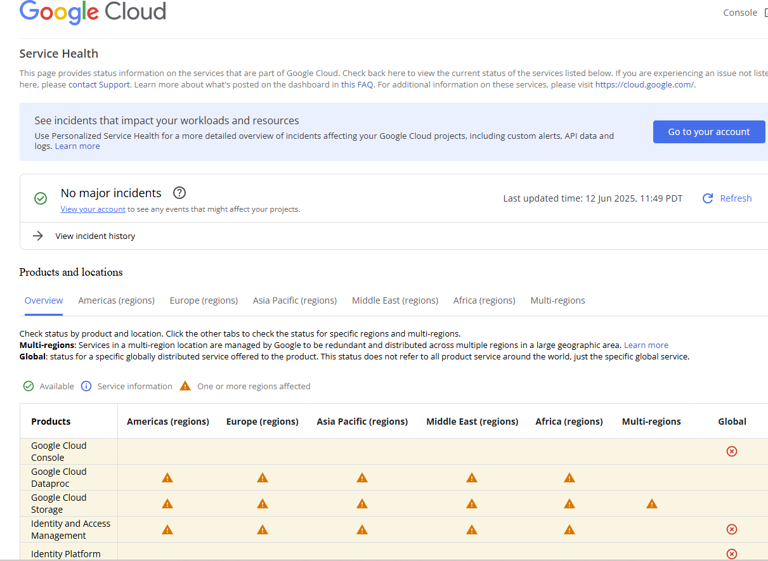Click Cloud Storage Africa warning icon
768x561 pixels.
pyautogui.click(x=569, y=504)
